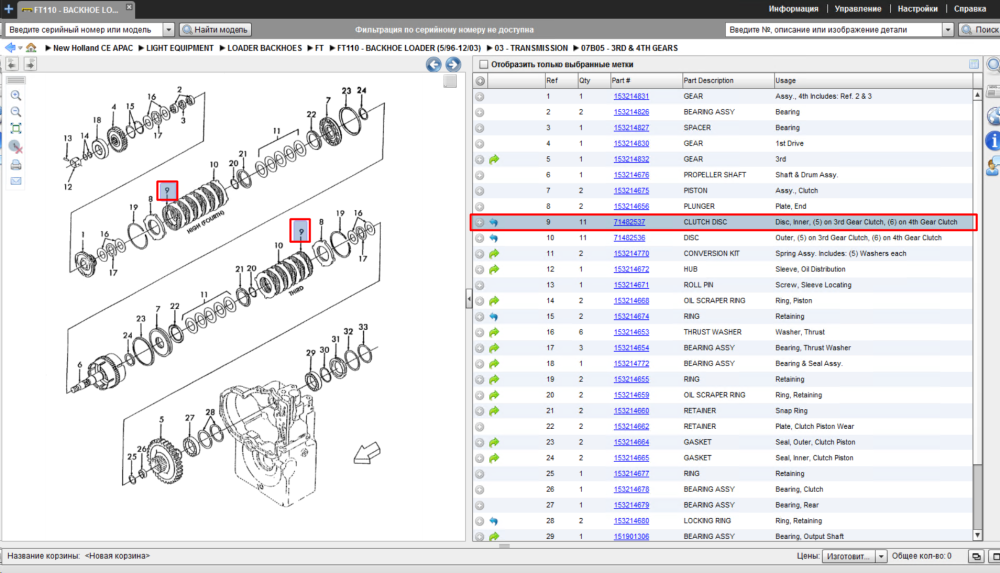This screenshot has height=573, width=1000.
Task: Click the part number/description search input field
Action: point(834,29)
